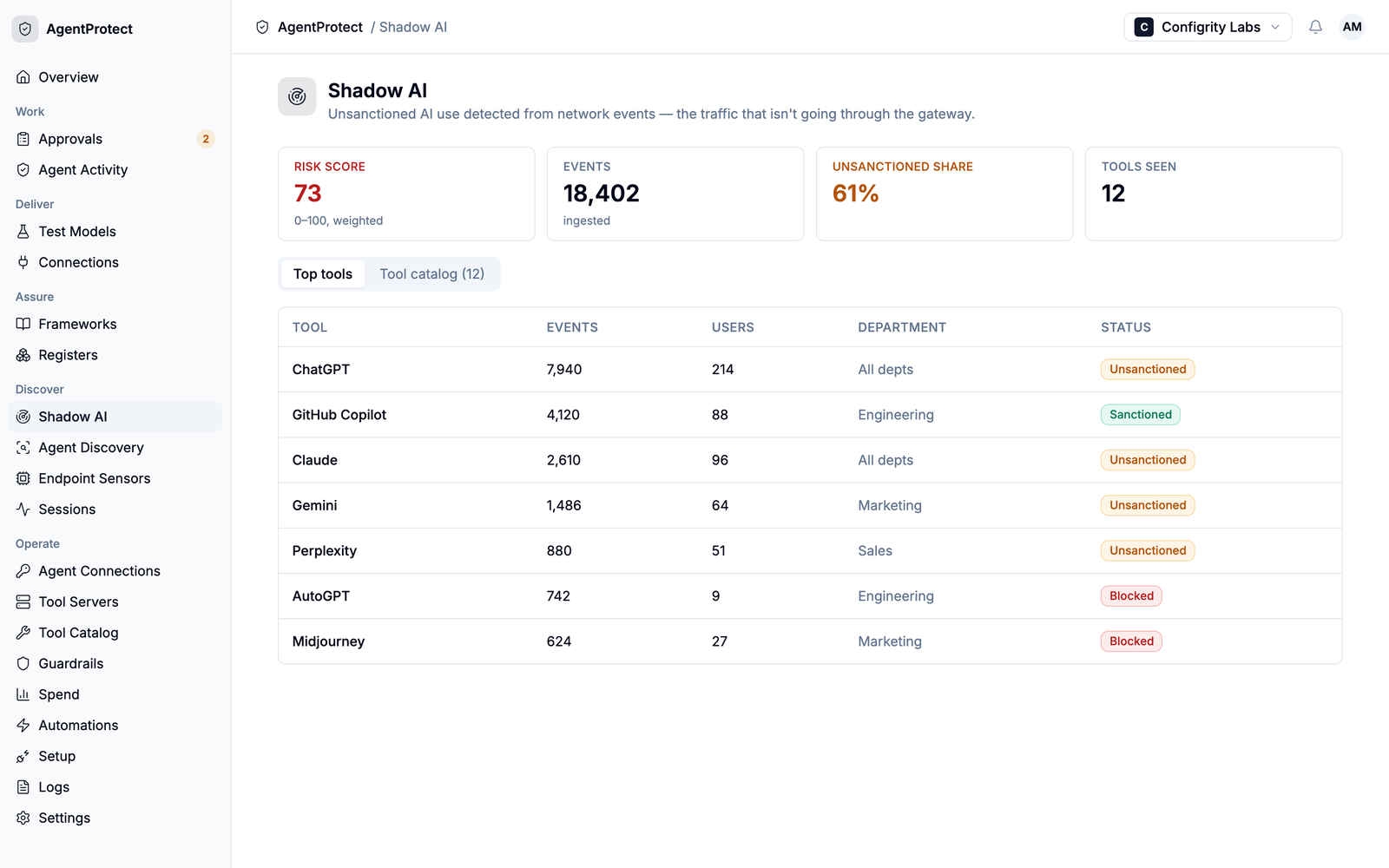Click the Risk Score card
Image resolution: width=1389 pixels, height=868 pixels.
406,194
